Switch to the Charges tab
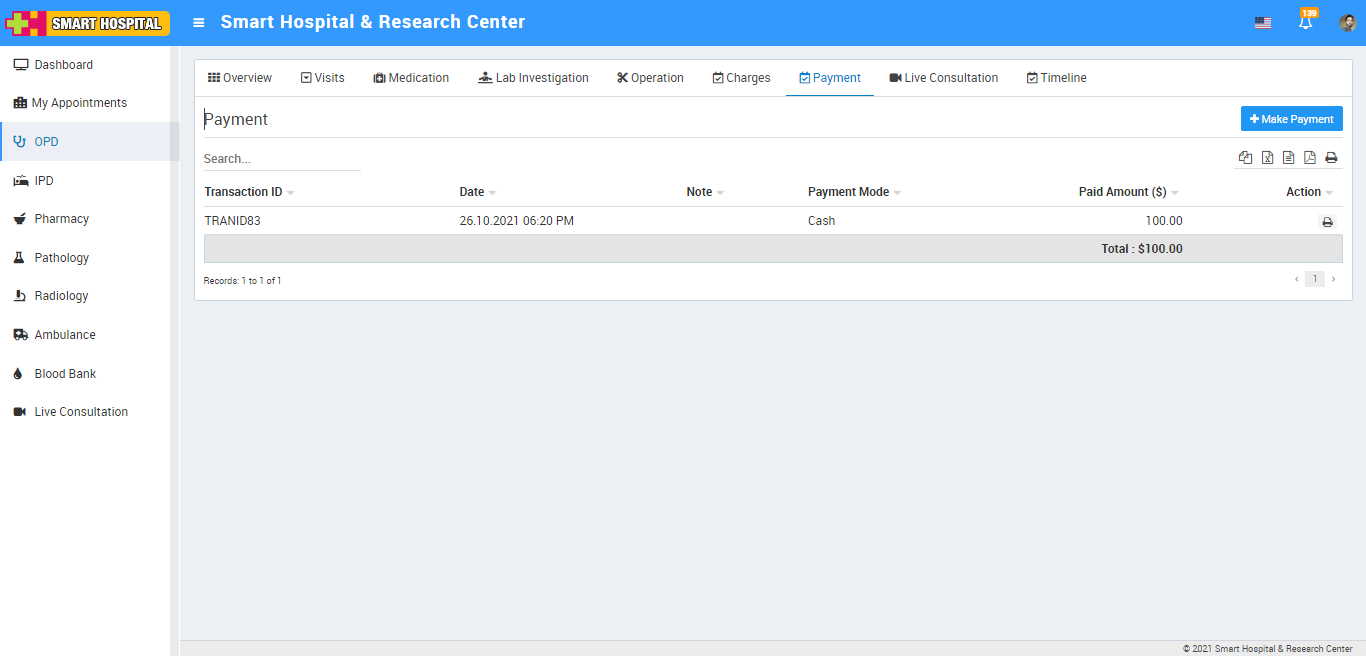 [741, 78]
